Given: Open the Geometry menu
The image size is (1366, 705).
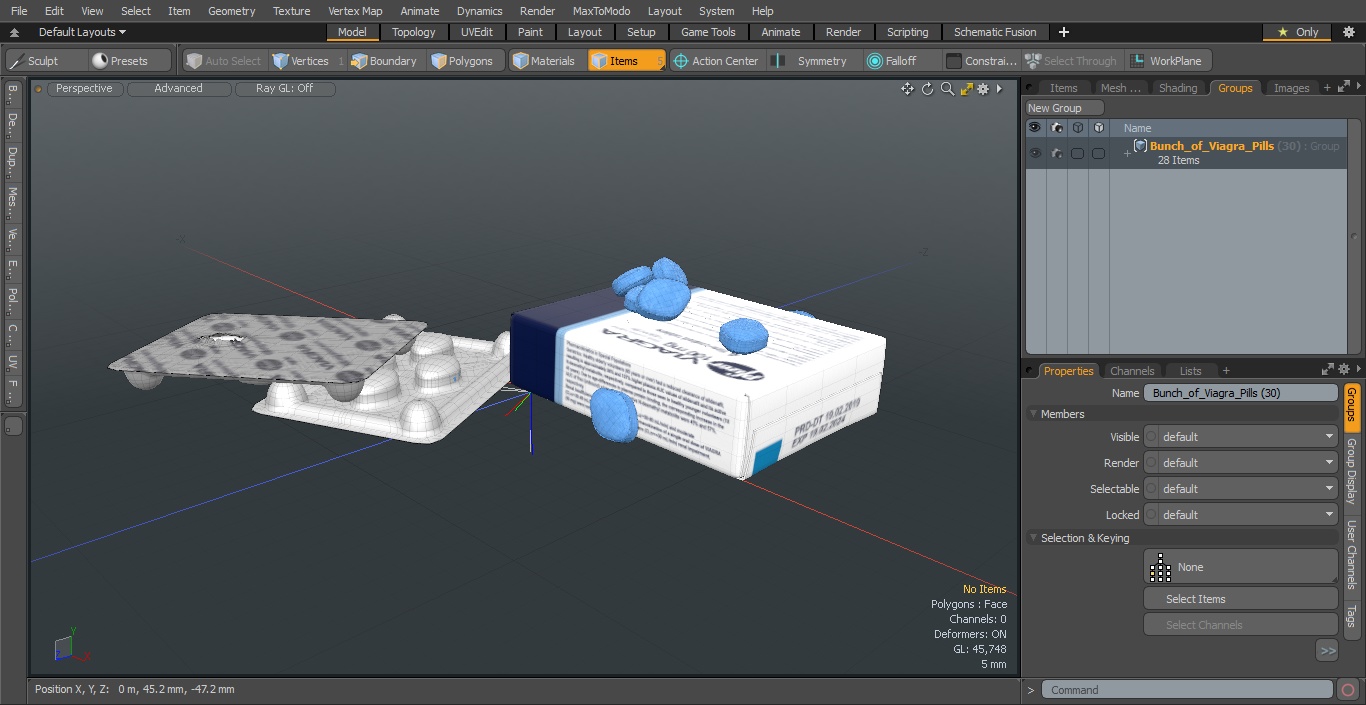Looking at the screenshot, I should point(231,11).
